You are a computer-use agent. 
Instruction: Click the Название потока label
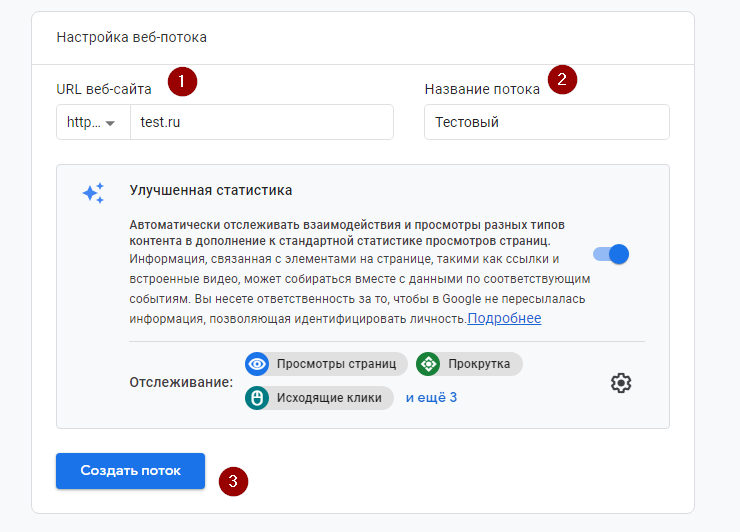click(482, 89)
